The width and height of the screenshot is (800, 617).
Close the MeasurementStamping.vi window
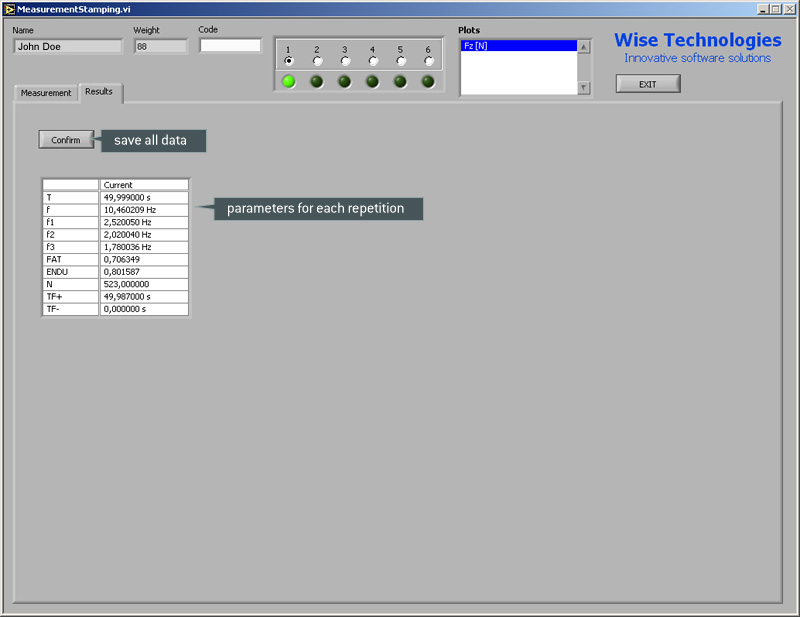pos(789,9)
